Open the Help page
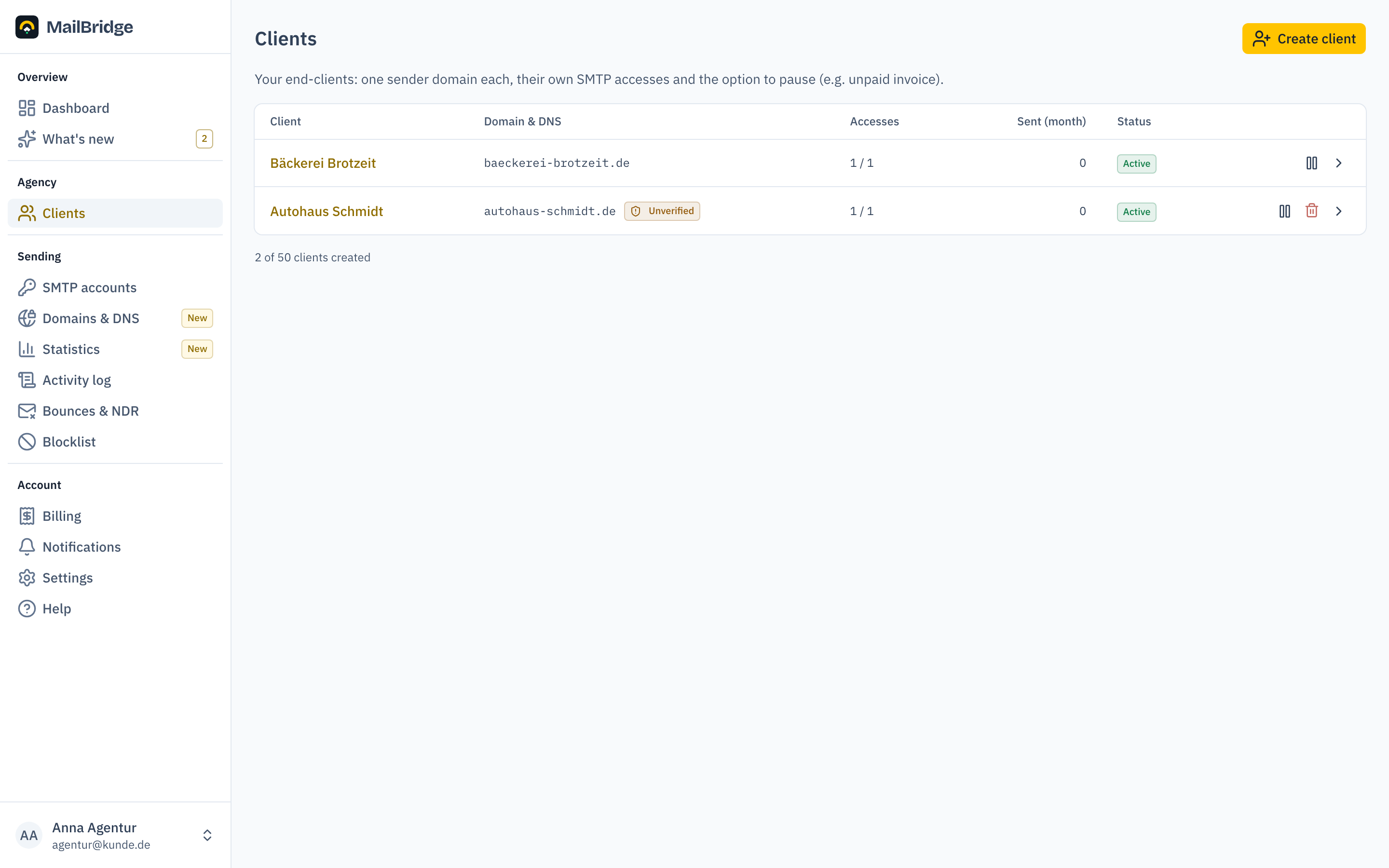Screen dimensions: 1389x868 click(x=115, y=609)
